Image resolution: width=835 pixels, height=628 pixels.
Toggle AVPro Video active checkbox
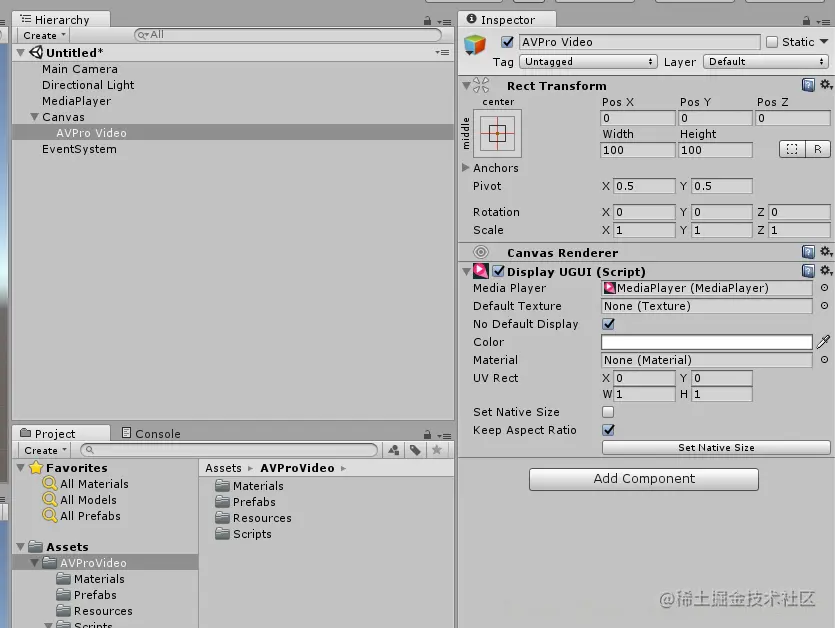point(507,42)
